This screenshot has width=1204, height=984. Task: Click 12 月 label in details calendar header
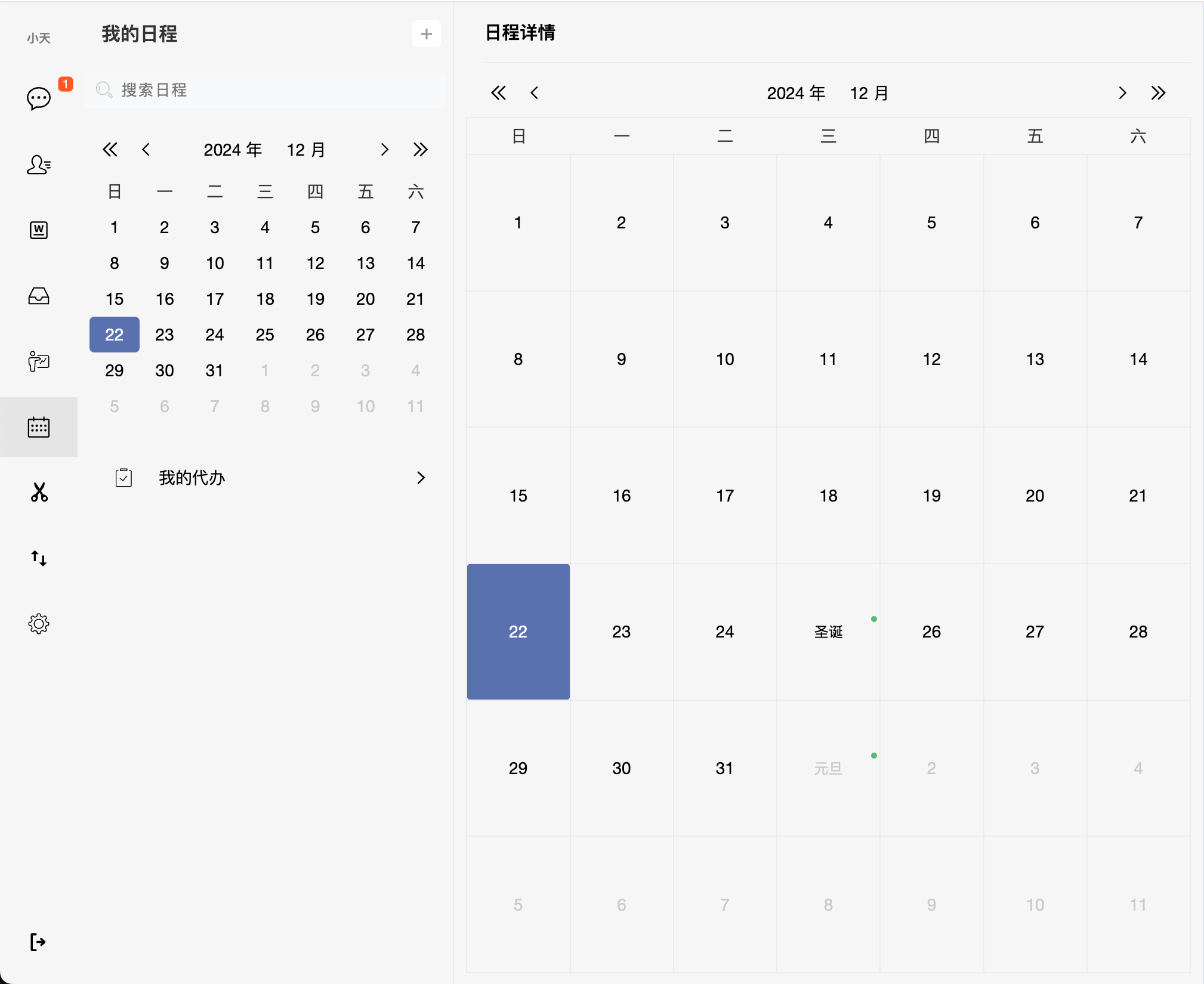869,93
